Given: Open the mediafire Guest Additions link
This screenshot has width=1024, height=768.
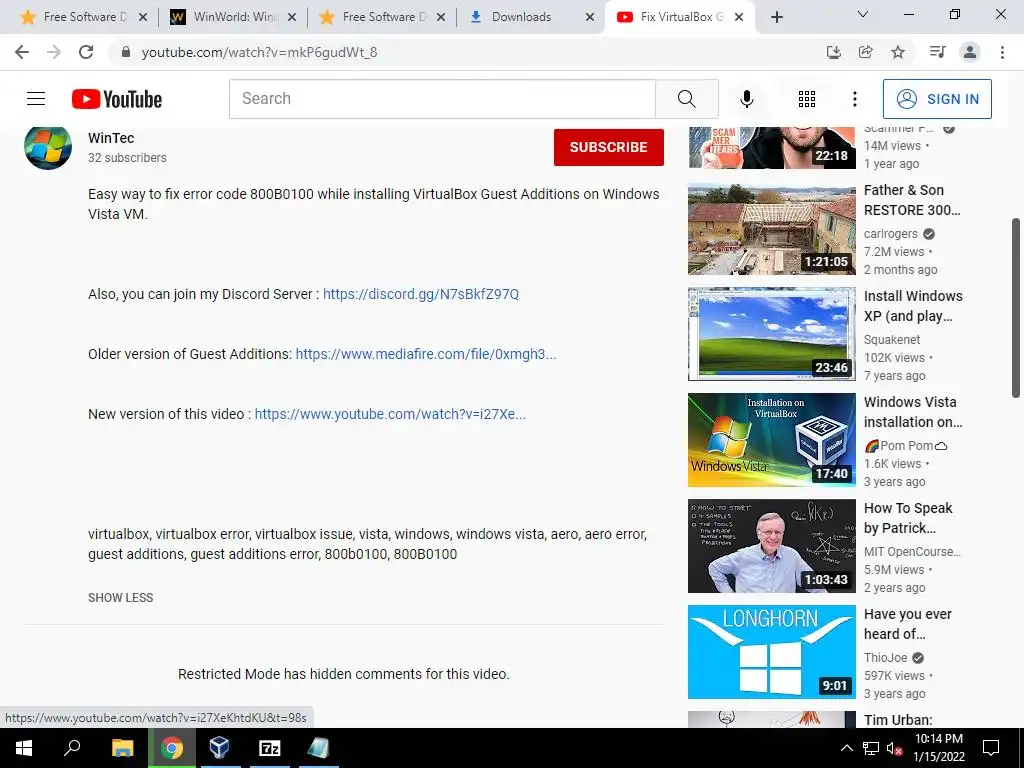Looking at the screenshot, I should click(426, 354).
